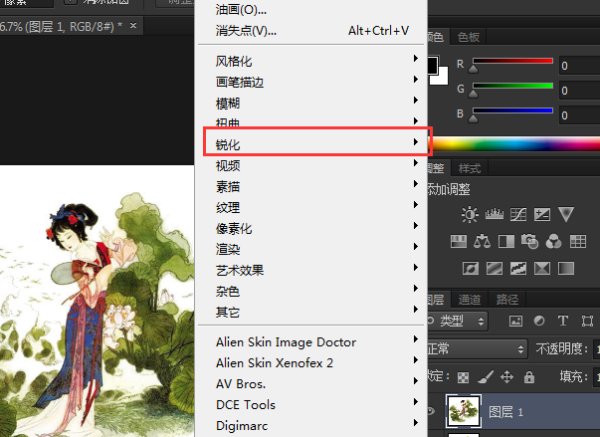Choose 油画(O)... from the filter menu
The image size is (600, 437).
[x=311, y=10]
